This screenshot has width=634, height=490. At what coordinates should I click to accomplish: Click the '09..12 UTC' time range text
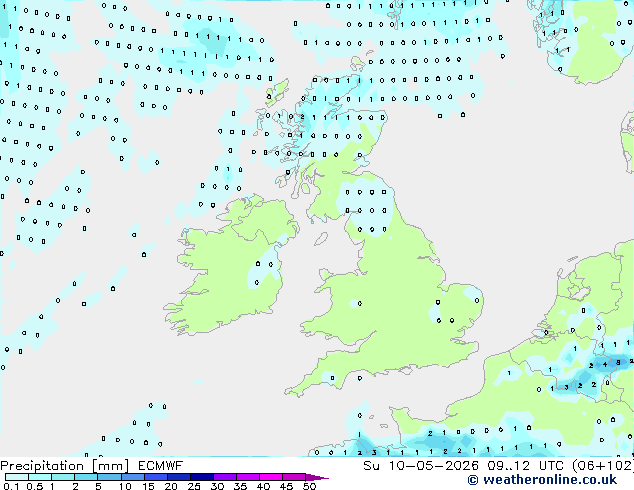click(x=525, y=466)
